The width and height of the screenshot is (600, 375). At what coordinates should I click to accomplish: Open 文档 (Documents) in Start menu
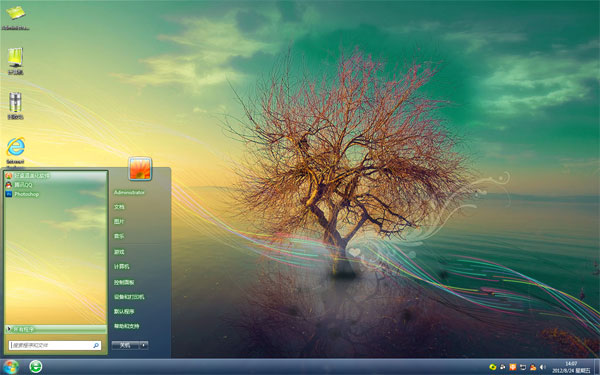[119, 207]
